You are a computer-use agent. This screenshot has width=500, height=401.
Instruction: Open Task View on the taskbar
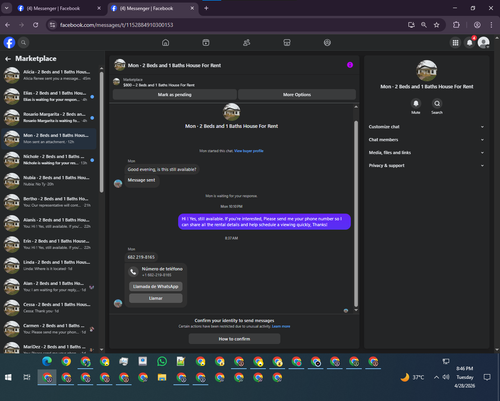click(x=27, y=377)
